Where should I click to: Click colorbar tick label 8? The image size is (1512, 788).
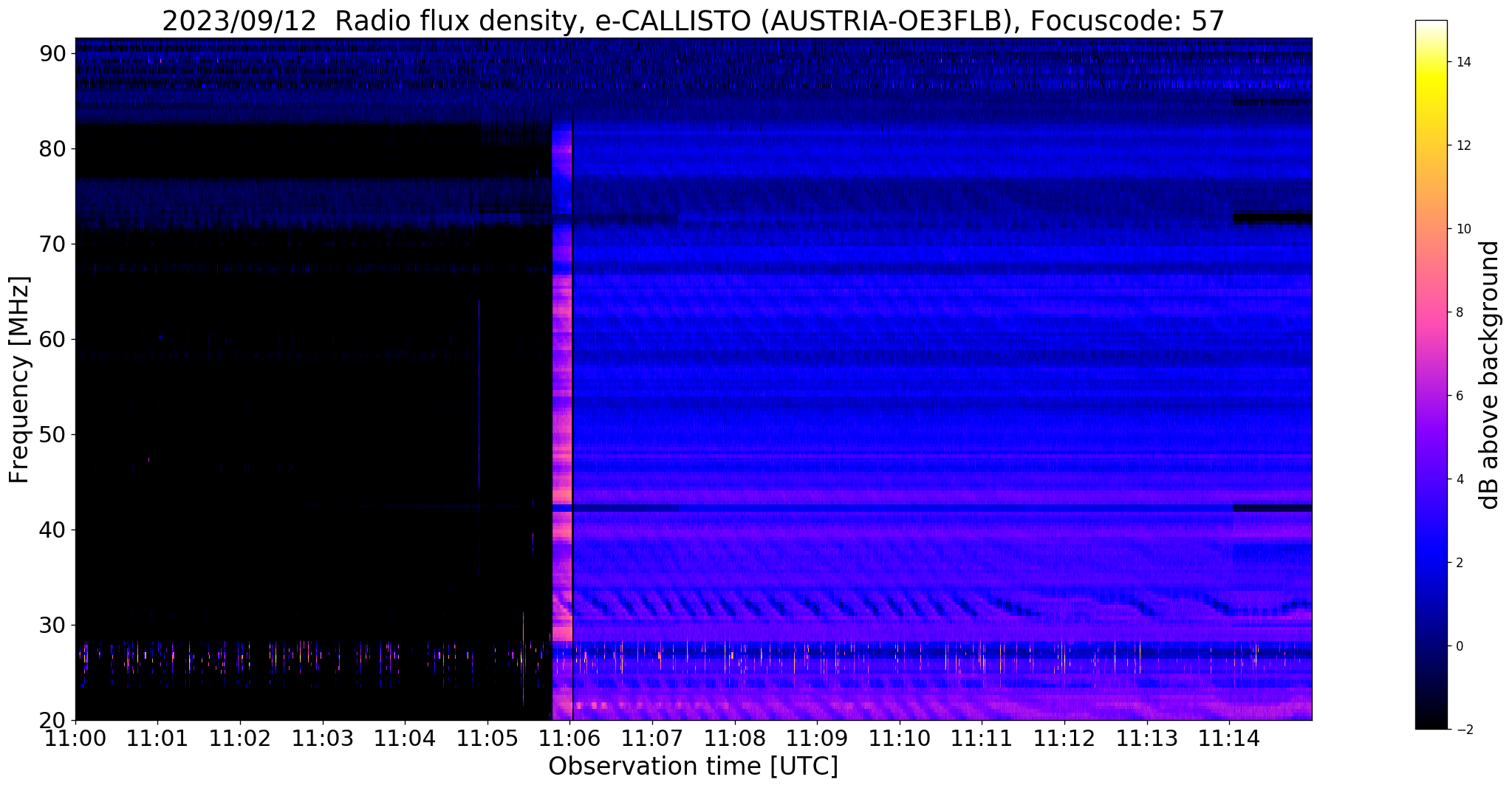[1460, 312]
